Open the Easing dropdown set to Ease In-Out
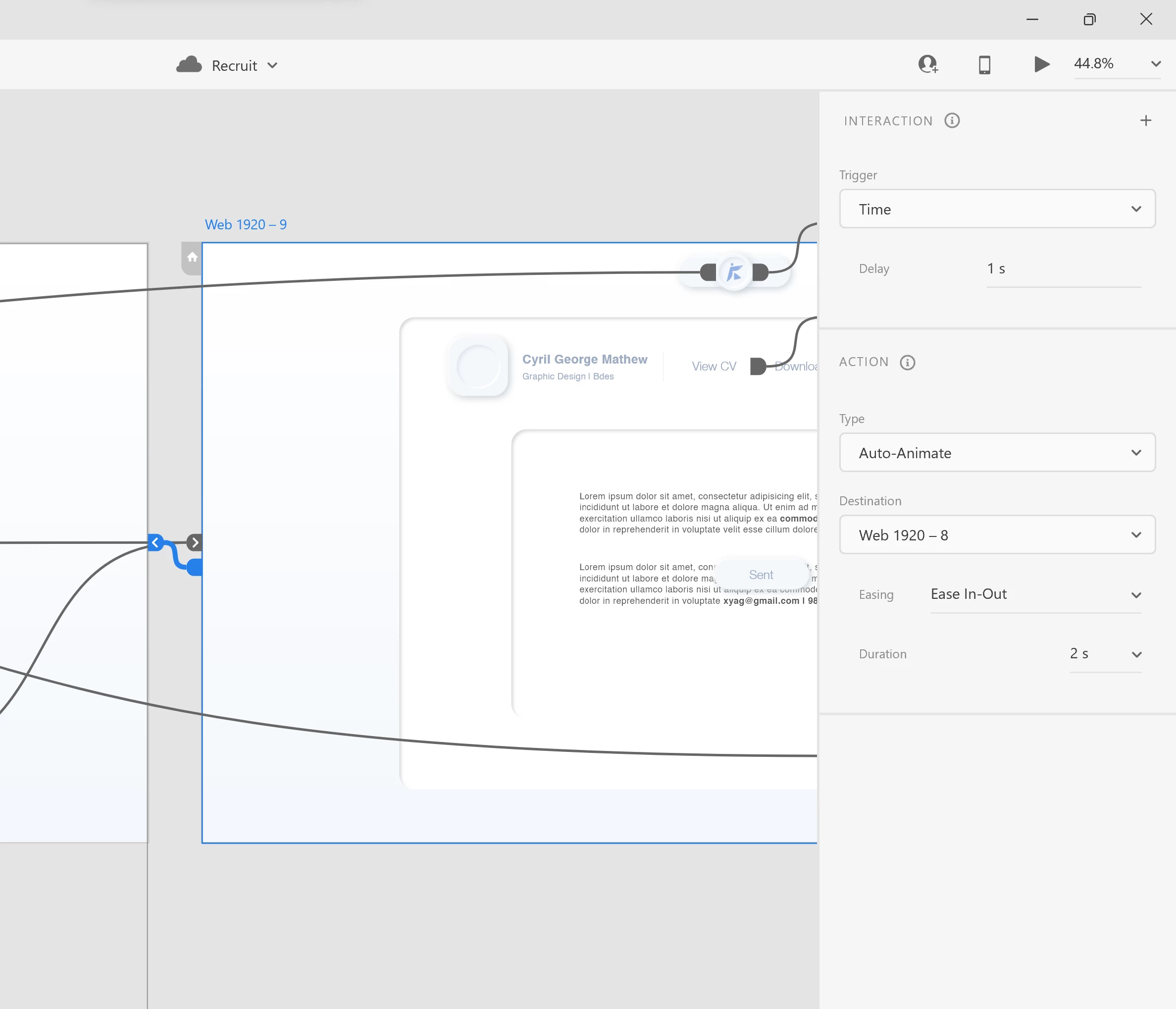 (1035, 594)
